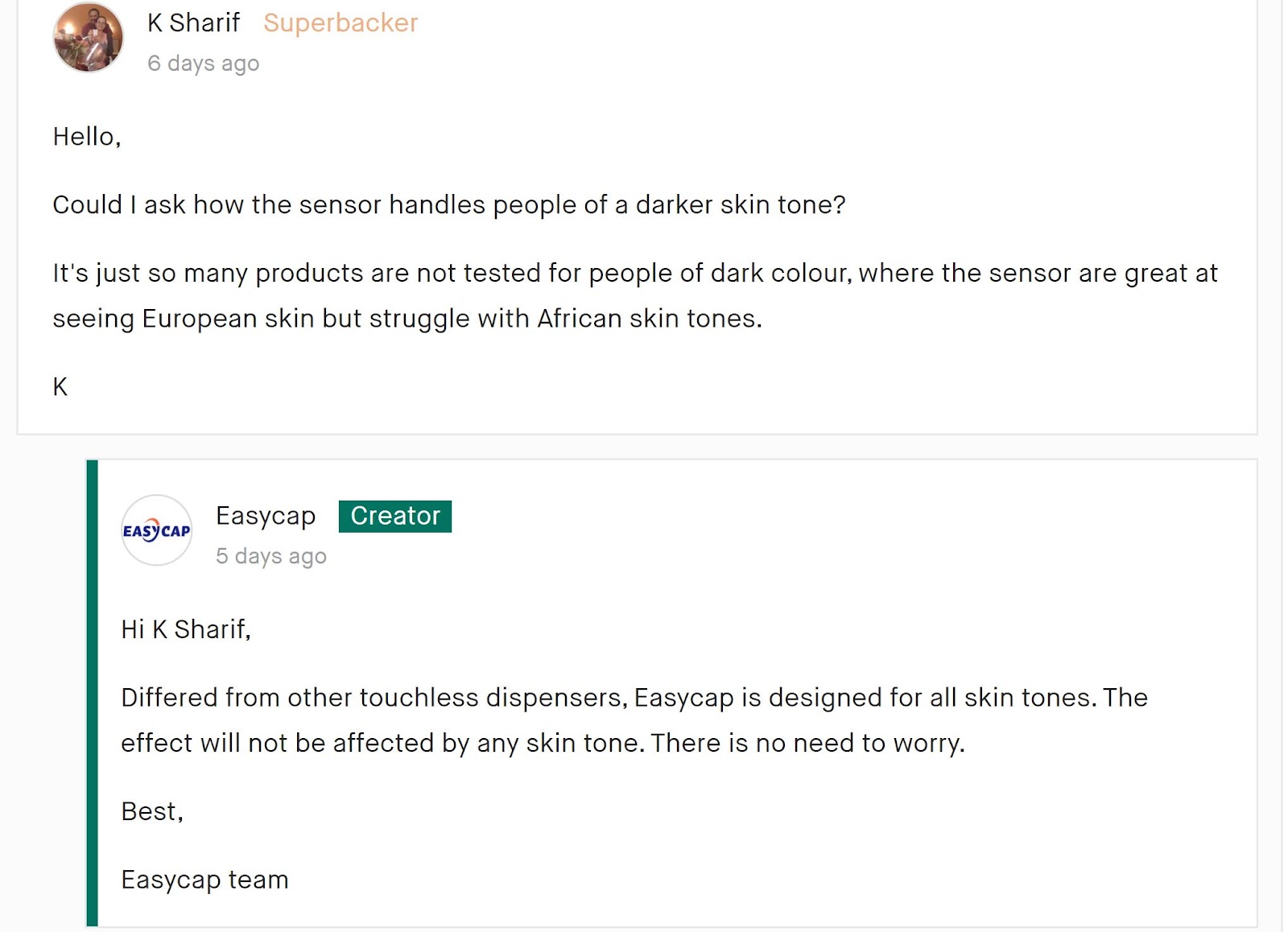Click the 'Differed from other touchless dispensers' line
The image size is (1288, 932).
[634, 698]
